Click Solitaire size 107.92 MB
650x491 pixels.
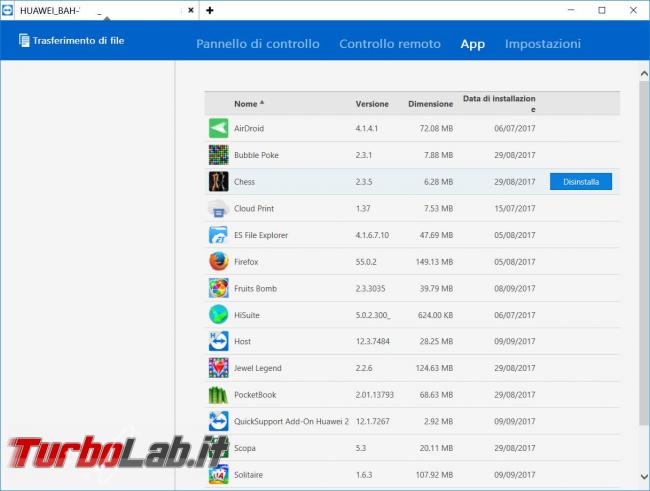coord(434,475)
